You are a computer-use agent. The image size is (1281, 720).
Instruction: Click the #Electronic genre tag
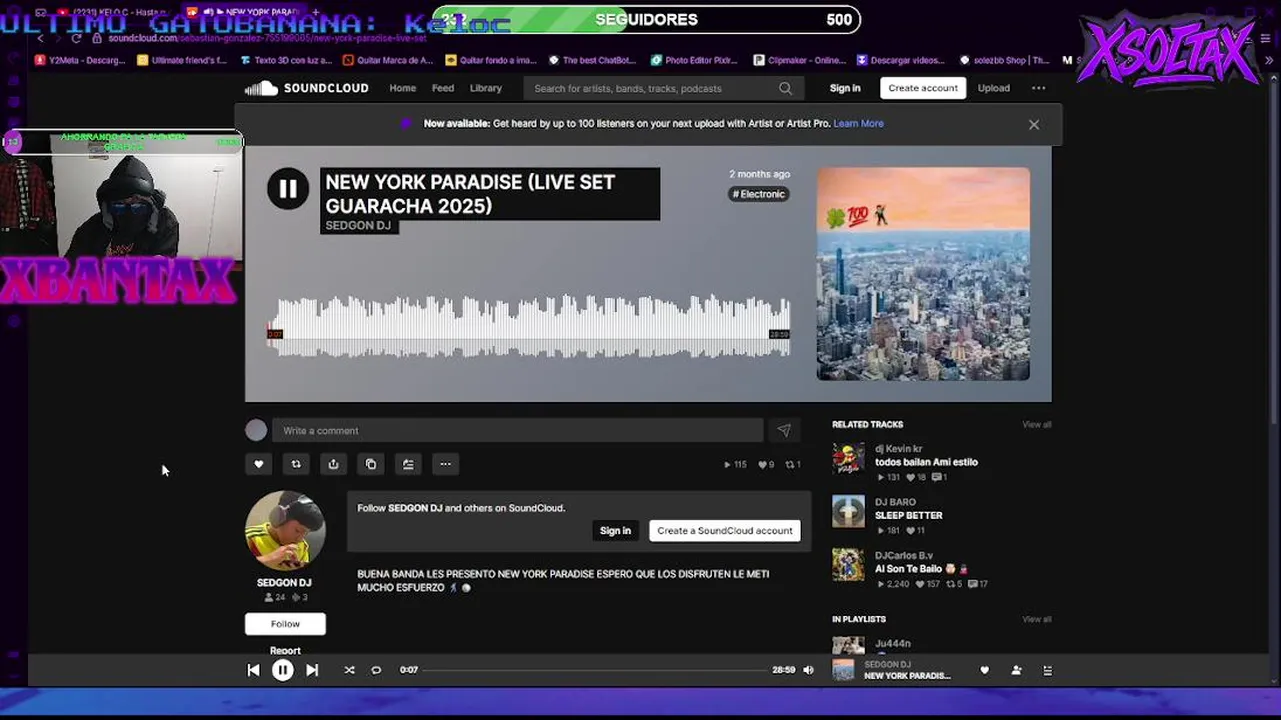coord(759,194)
